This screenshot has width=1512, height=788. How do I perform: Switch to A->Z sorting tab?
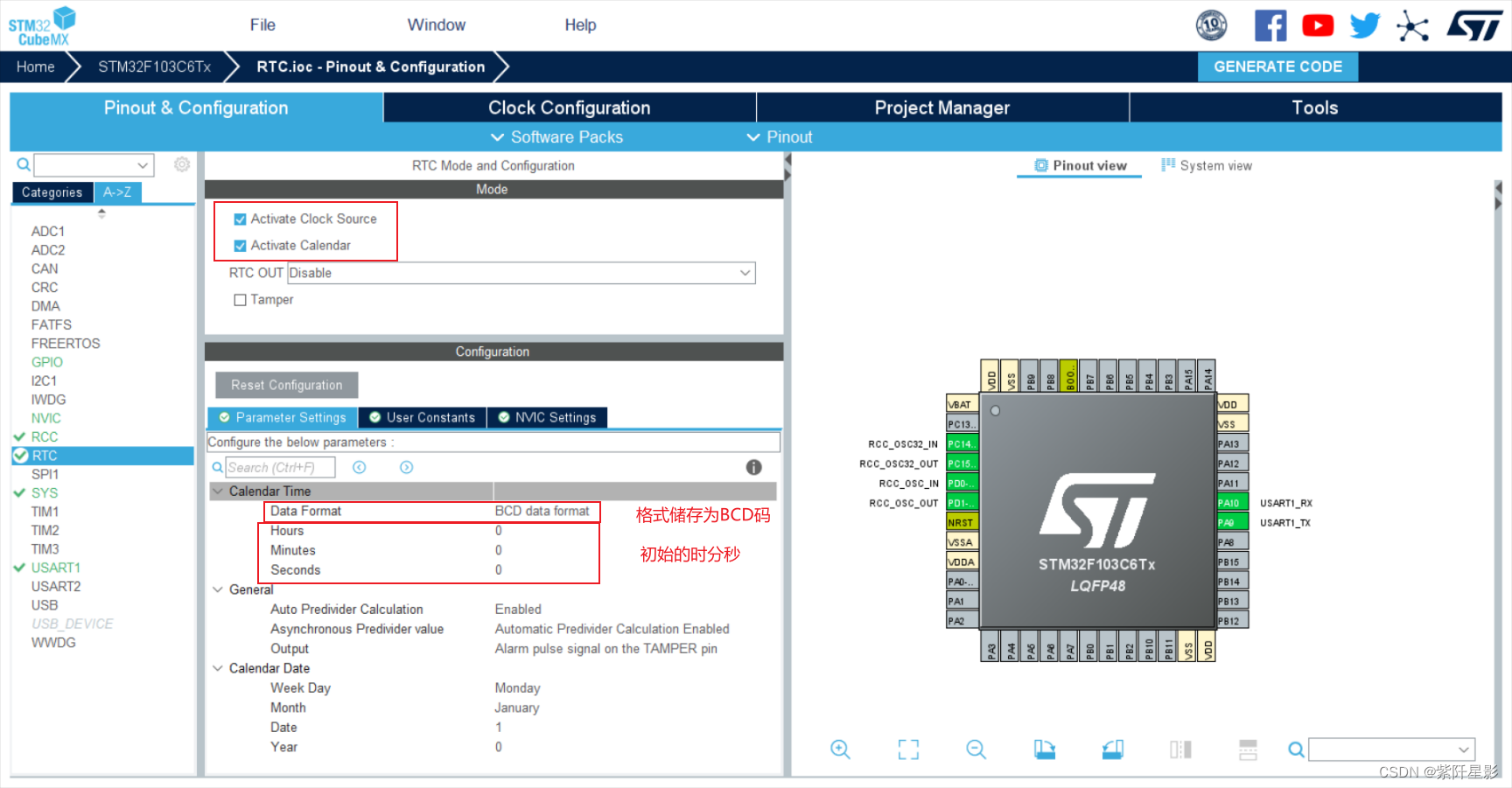(x=117, y=192)
